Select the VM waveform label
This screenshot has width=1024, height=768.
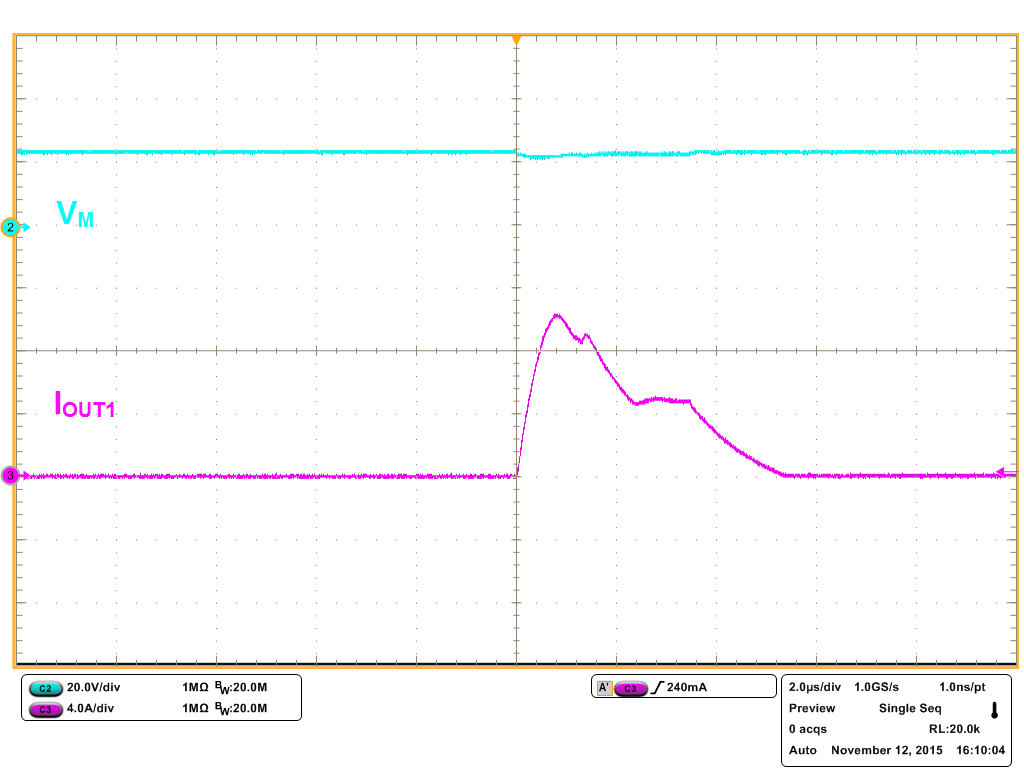[x=73, y=214]
